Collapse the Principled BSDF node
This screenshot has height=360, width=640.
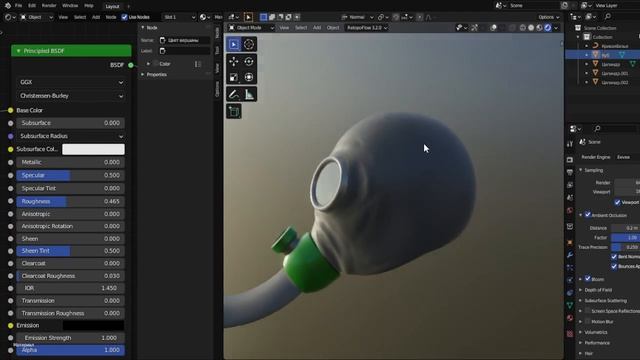(x=18, y=51)
